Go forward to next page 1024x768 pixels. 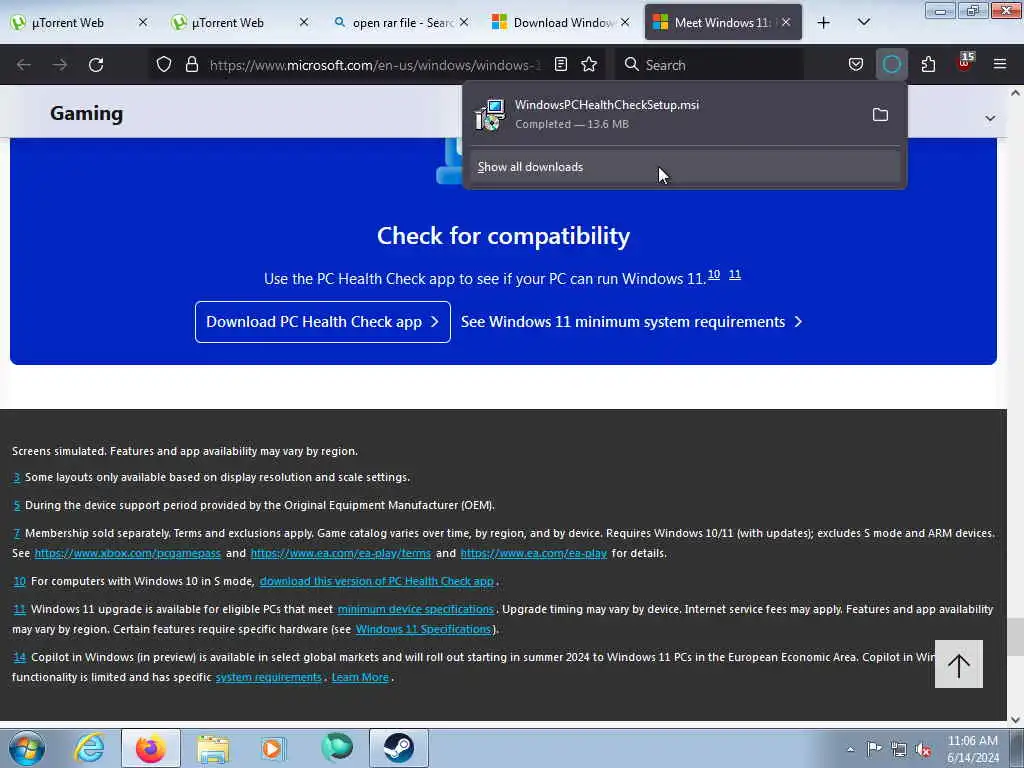59,65
